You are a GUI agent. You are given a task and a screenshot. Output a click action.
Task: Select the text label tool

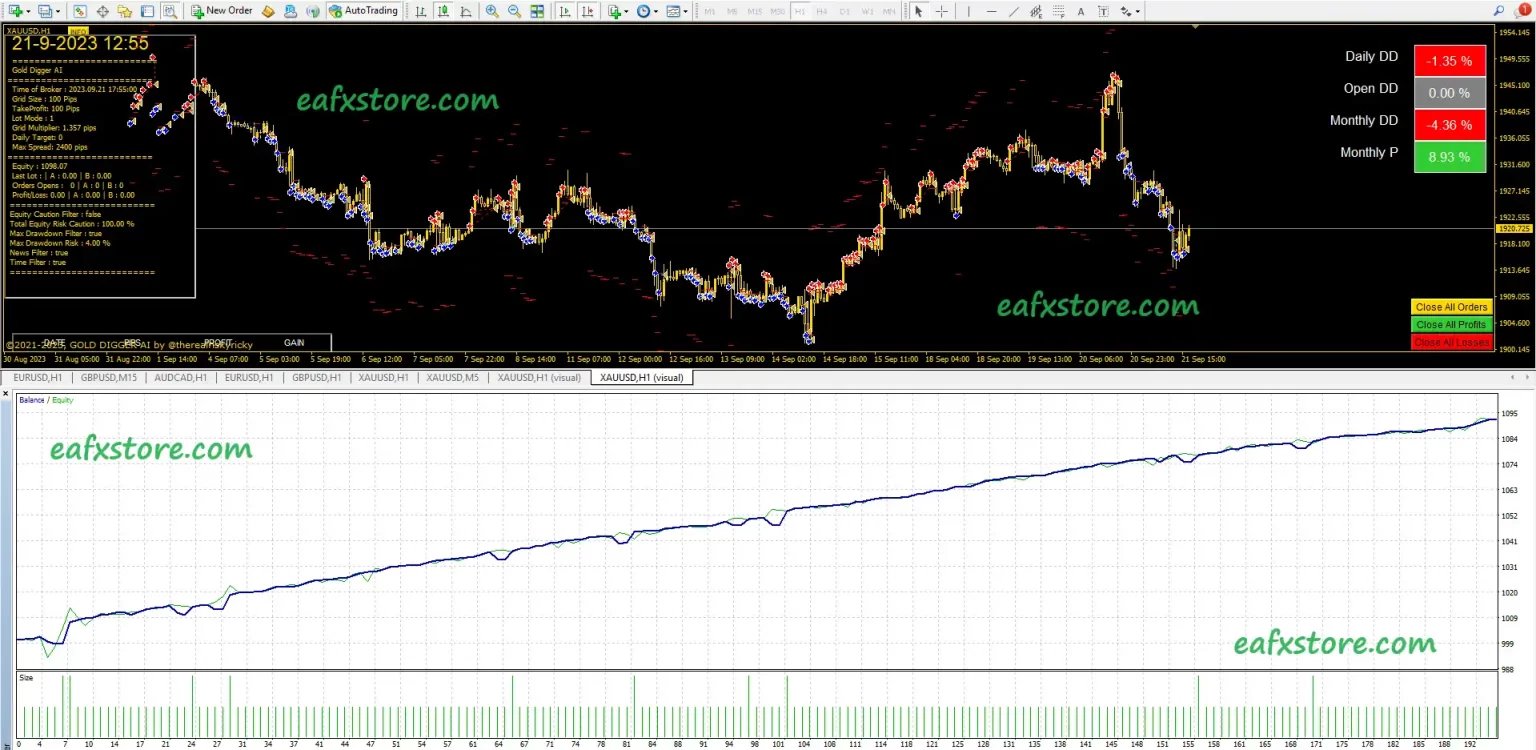[x=1103, y=11]
